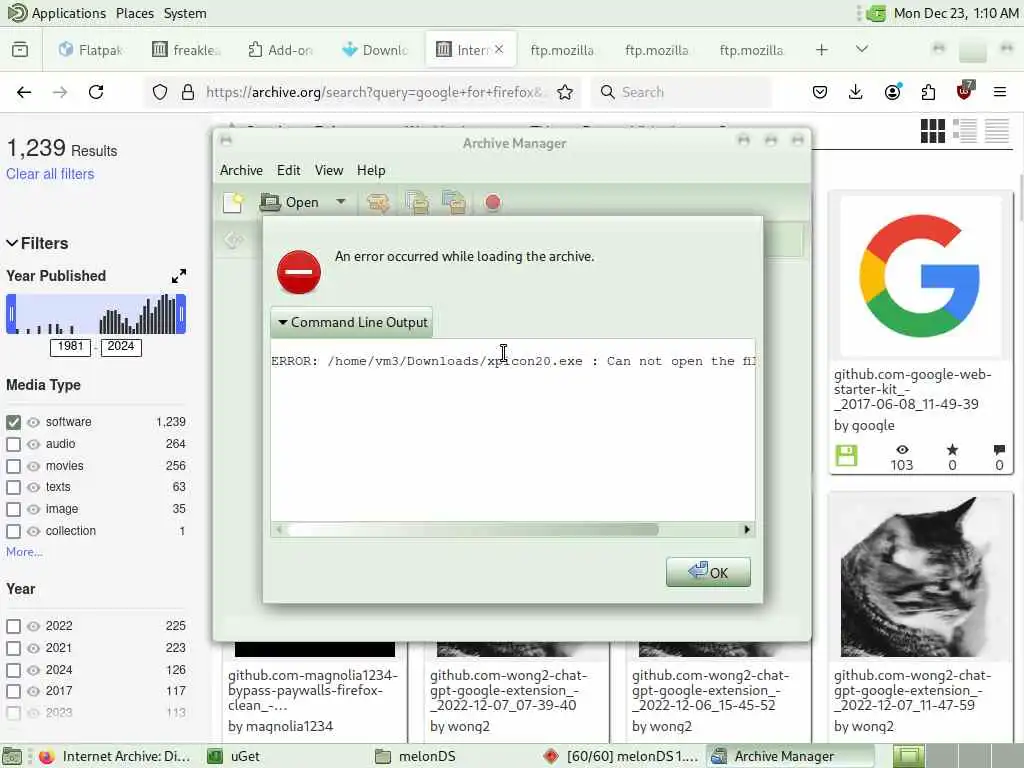Check the 2017 year checkbox
The width and height of the screenshot is (1024, 768).
pos(14,691)
